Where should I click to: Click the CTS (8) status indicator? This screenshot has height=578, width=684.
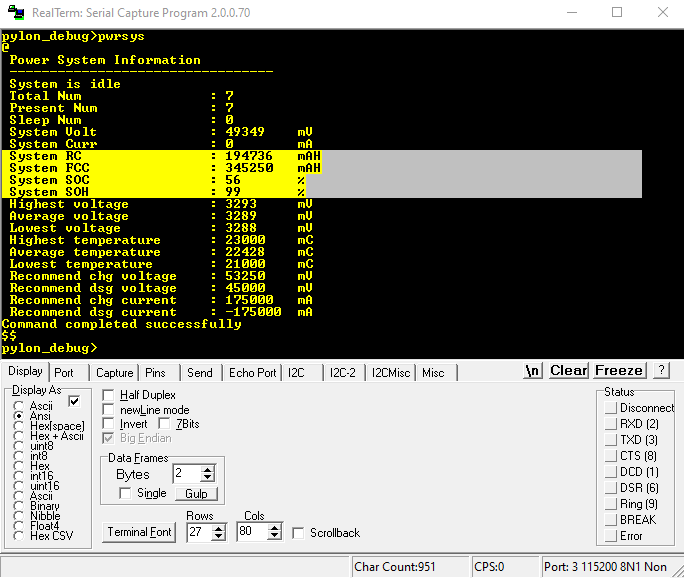tap(611, 456)
